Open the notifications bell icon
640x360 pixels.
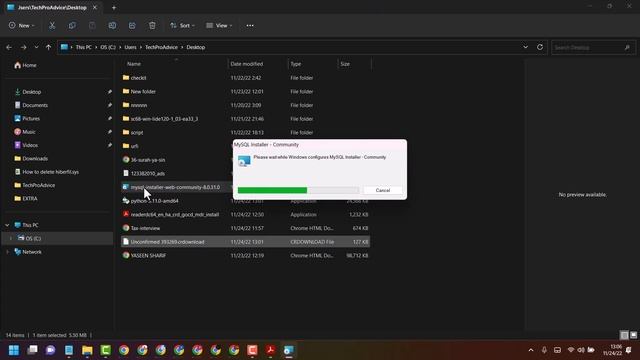pyautogui.click(x=629, y=350)
